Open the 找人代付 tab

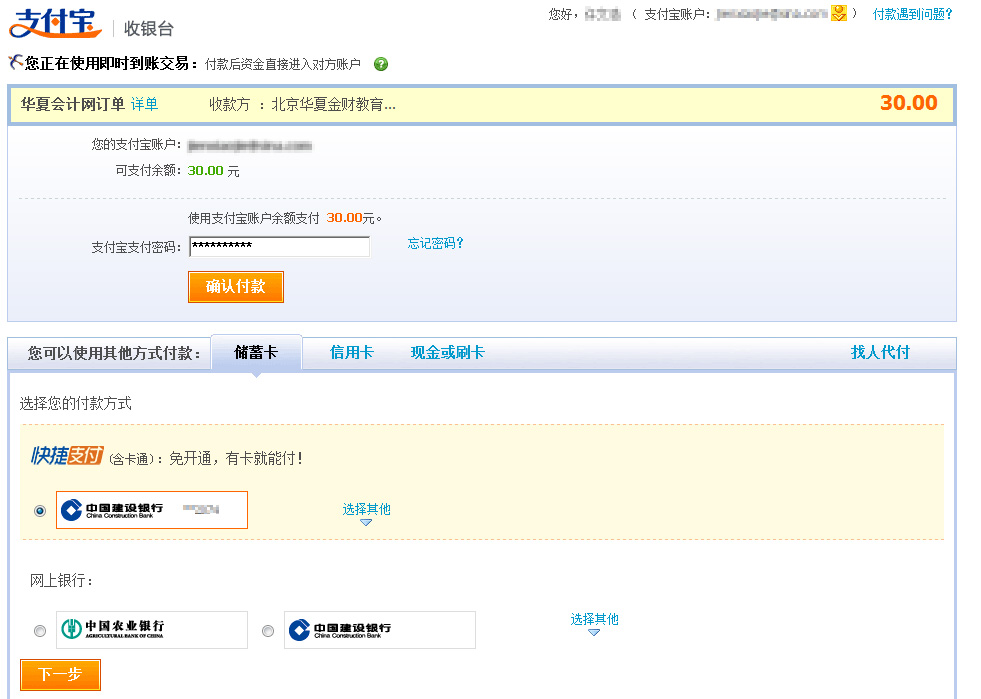(880, 352)
